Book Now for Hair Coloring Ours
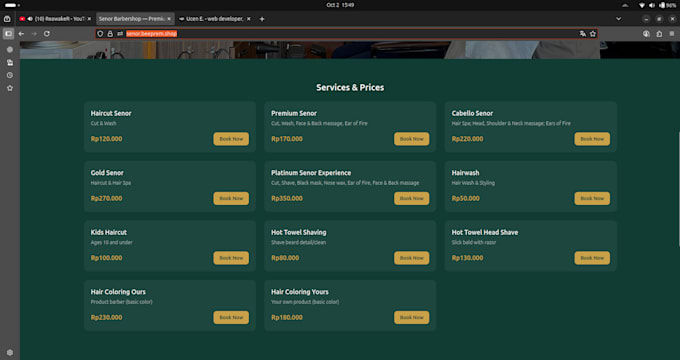680x360 pixels. tap(231, 317)
